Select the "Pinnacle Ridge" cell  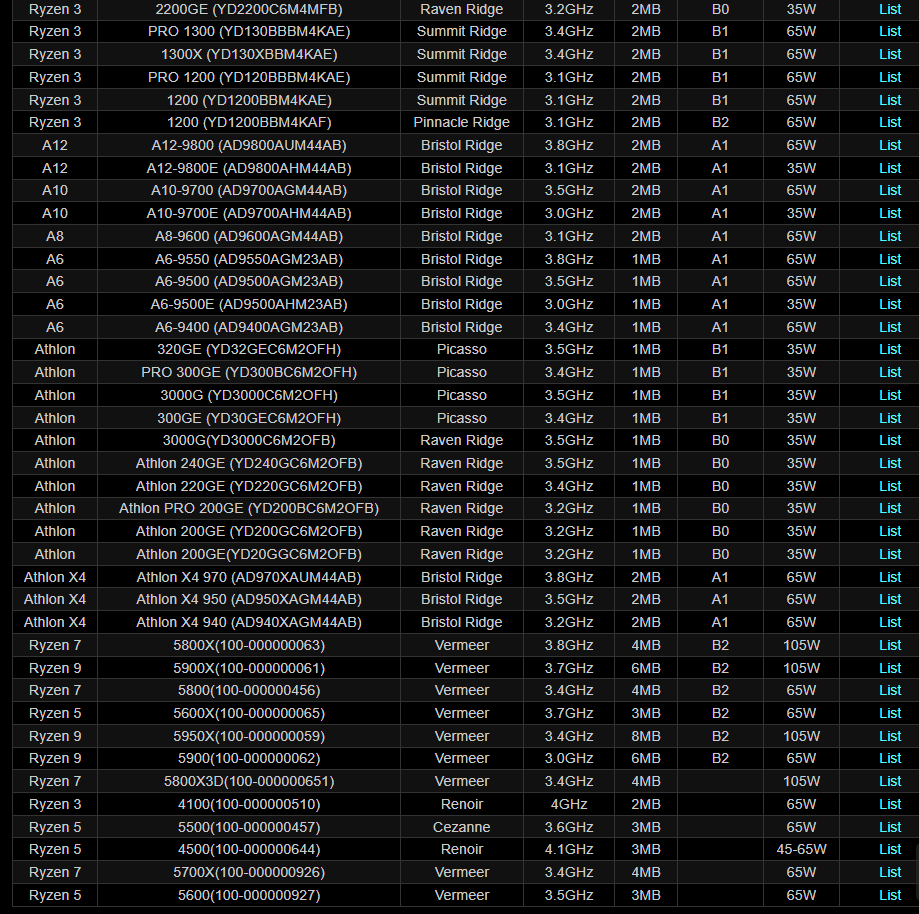tap(461, 123)
